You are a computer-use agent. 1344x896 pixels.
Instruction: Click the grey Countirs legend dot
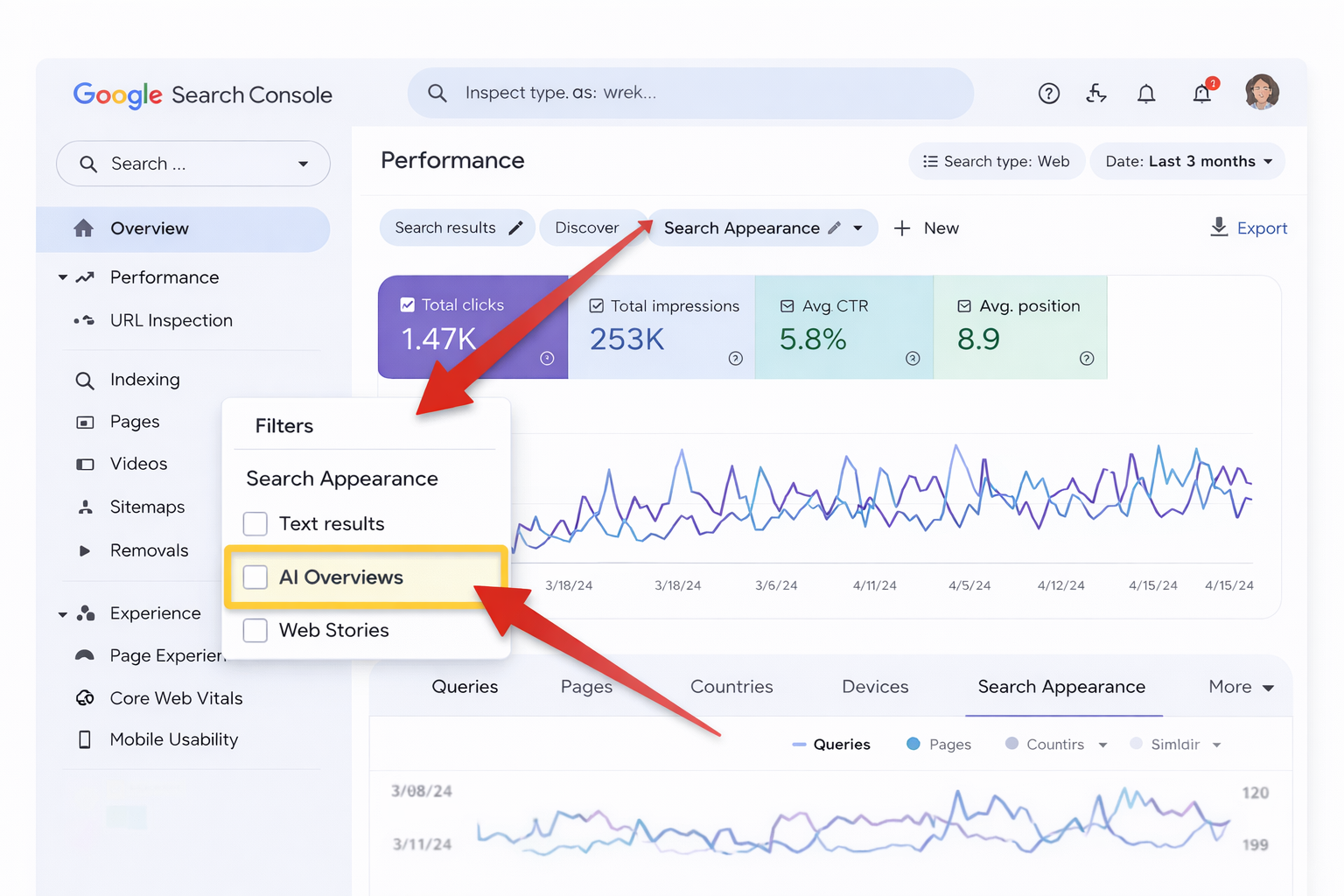pos(1011,744)
